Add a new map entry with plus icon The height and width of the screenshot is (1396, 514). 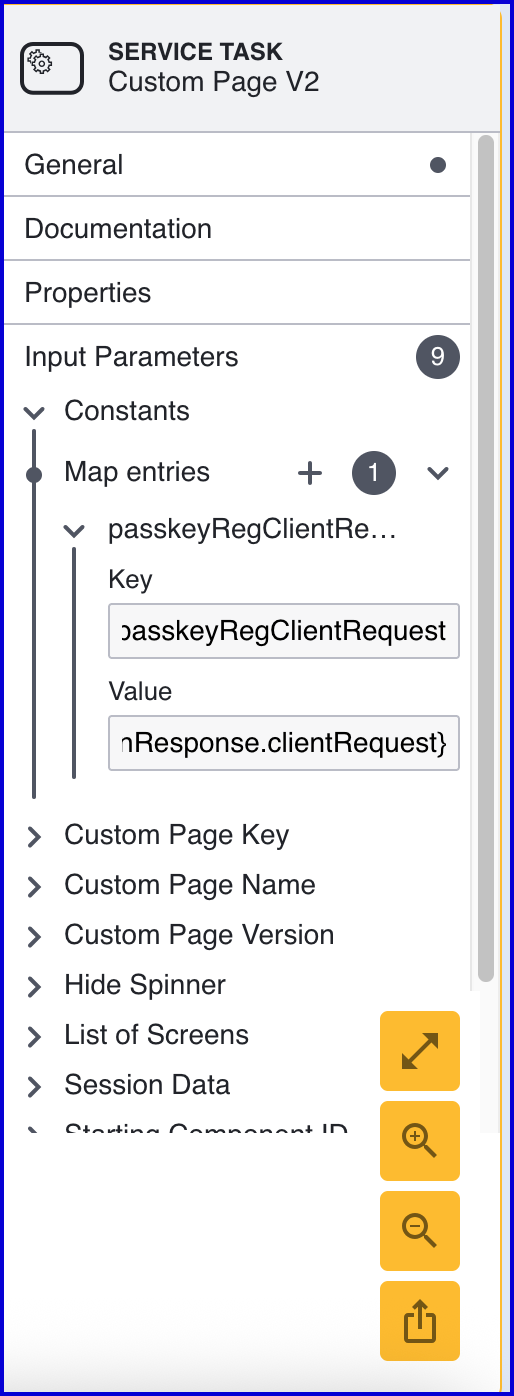311,474
